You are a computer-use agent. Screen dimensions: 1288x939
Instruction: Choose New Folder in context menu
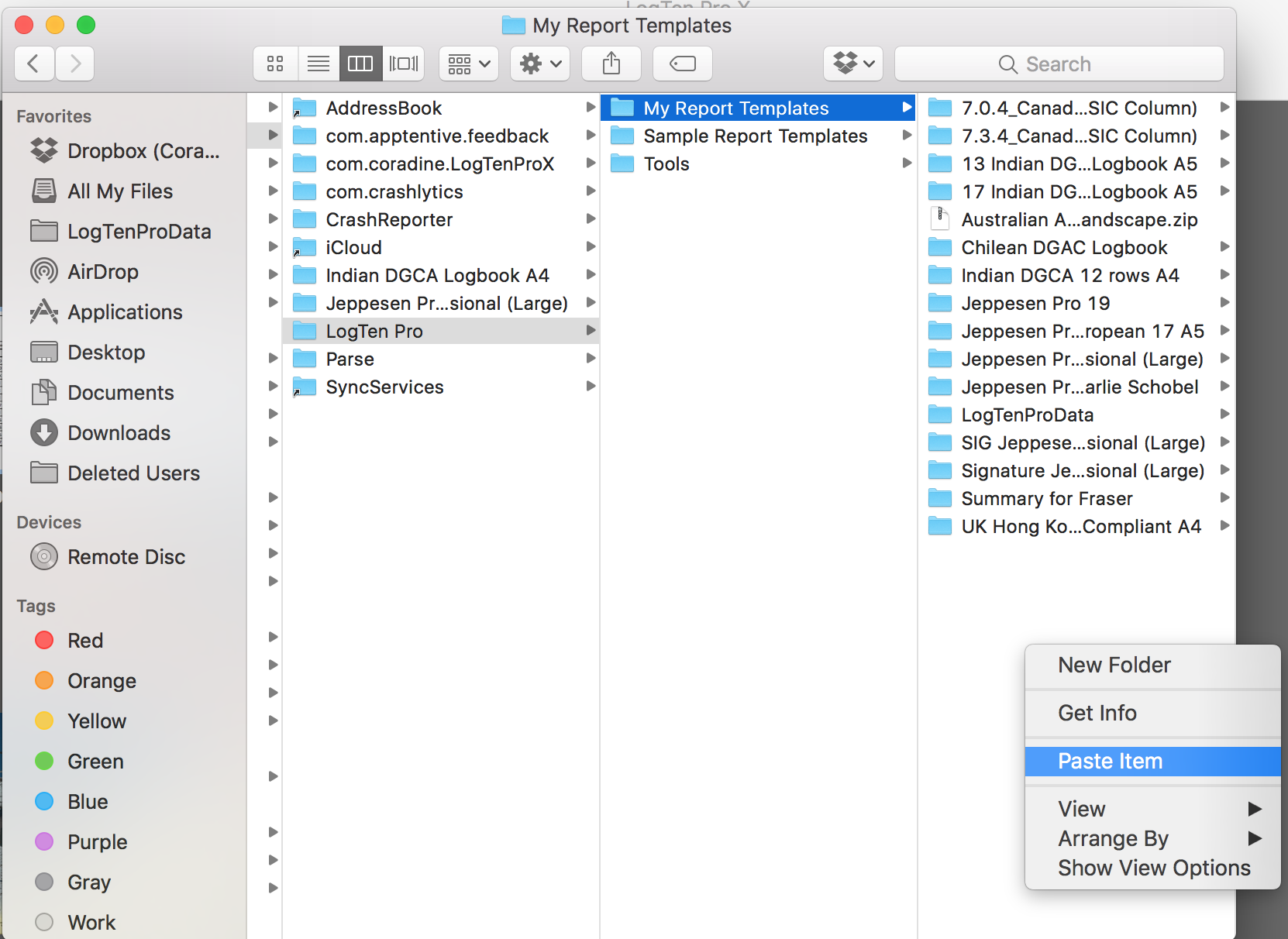tap(1152, 665)
